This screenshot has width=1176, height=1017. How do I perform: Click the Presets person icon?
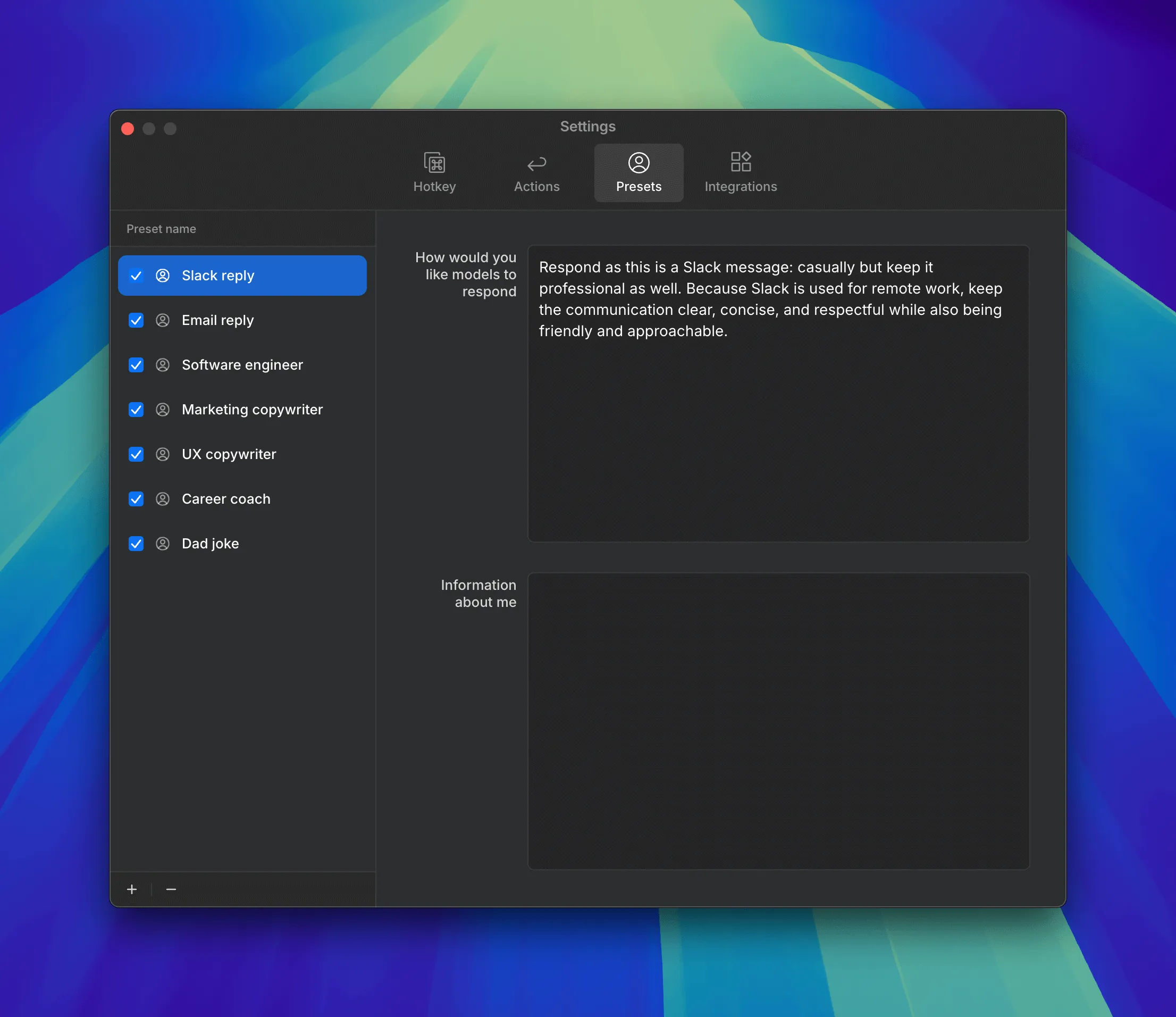click(x=639, y=163)
